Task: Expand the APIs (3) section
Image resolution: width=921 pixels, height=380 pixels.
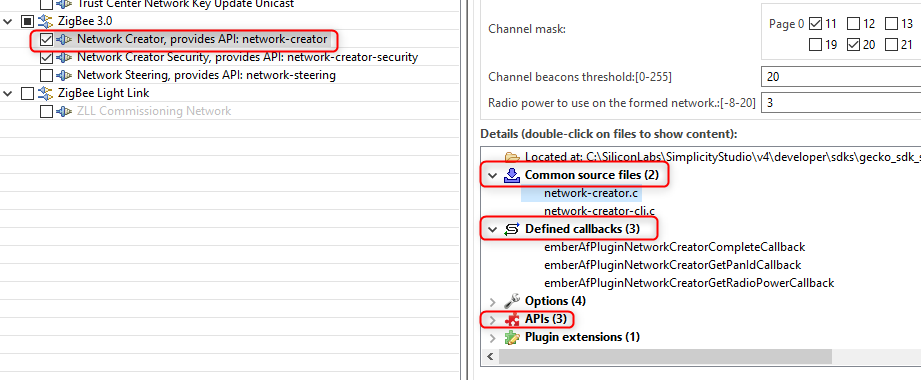Action: (492, 320)
